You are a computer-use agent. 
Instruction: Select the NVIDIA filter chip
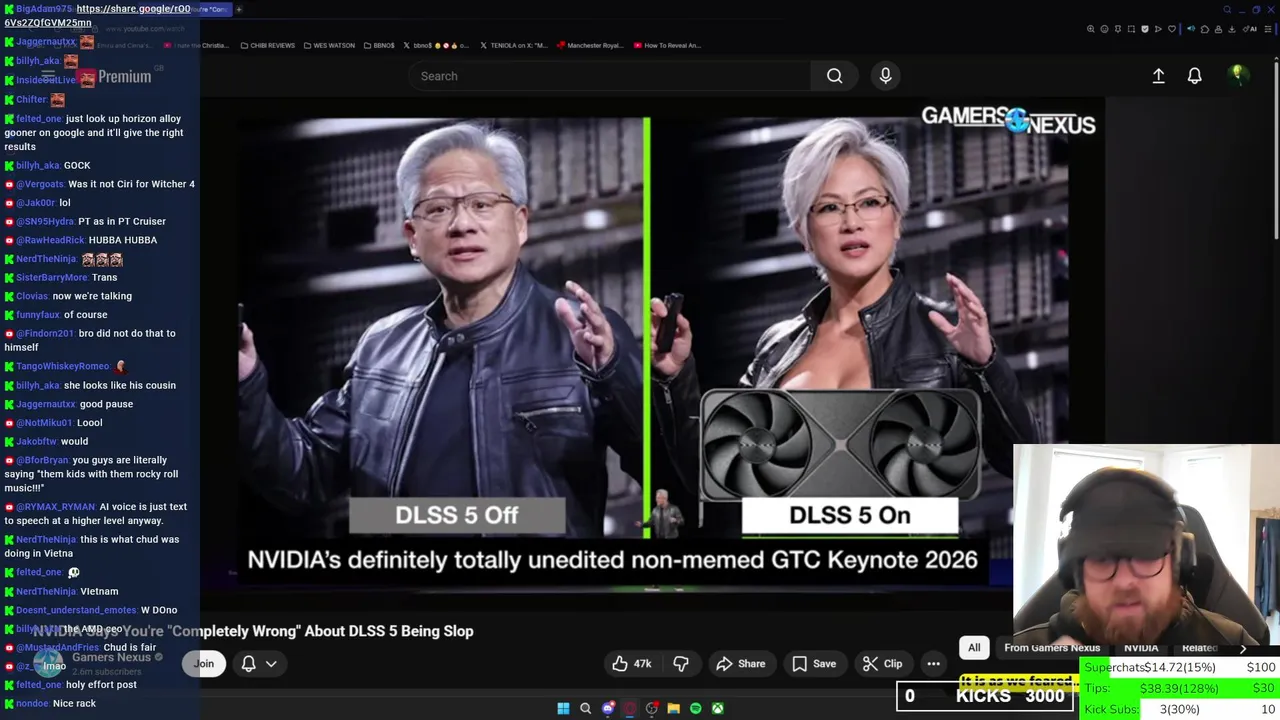pyautogui.click(x=1141, y=647)
